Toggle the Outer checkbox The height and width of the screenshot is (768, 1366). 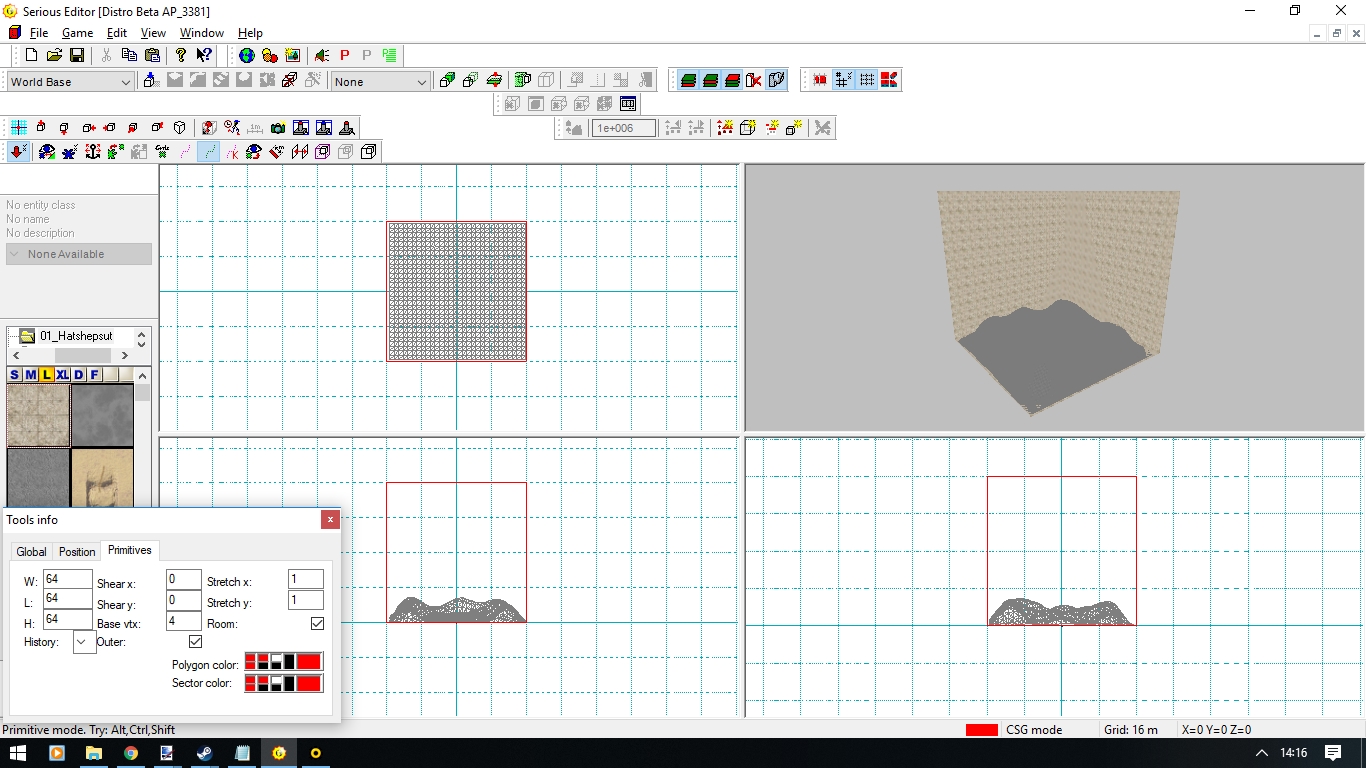tap(195, 642)
